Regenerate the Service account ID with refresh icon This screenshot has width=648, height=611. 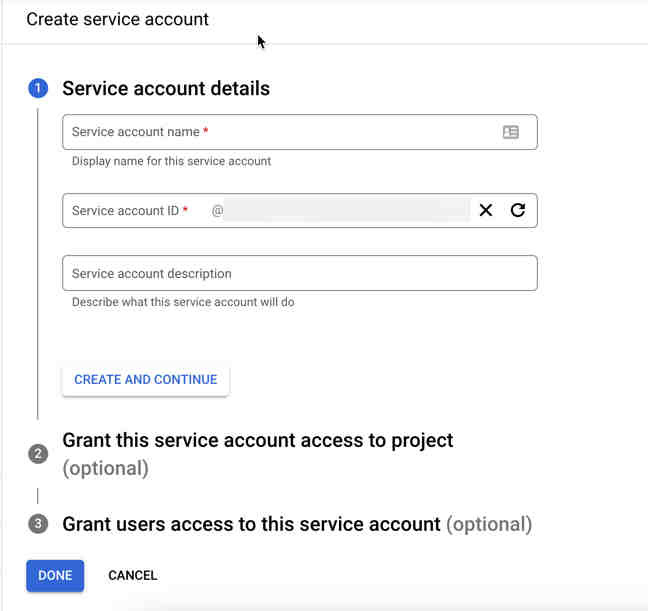517,210
